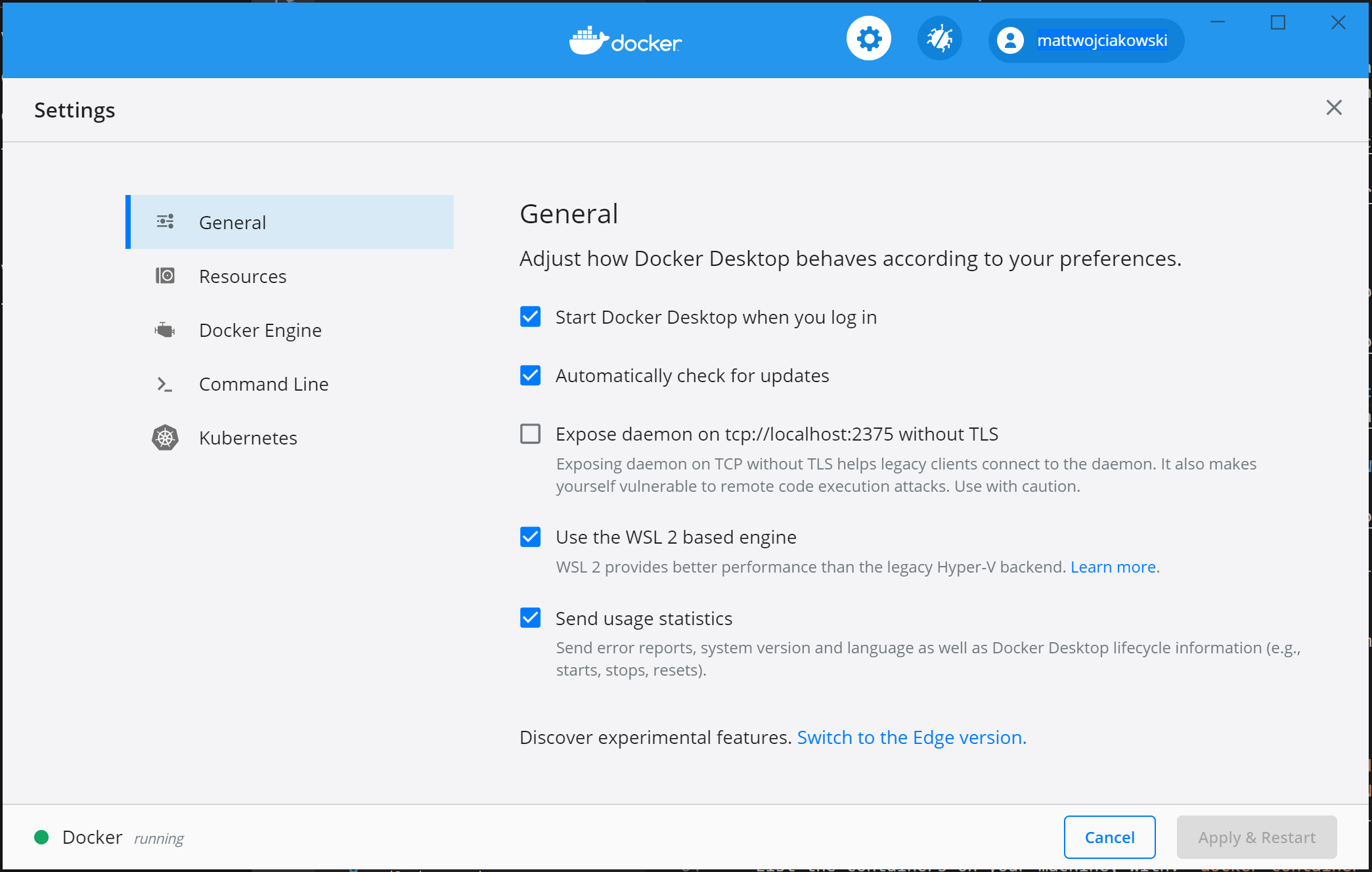Screen dimensions: 1372x872
Task: Expand the Resources settings section
Action: 243,276
